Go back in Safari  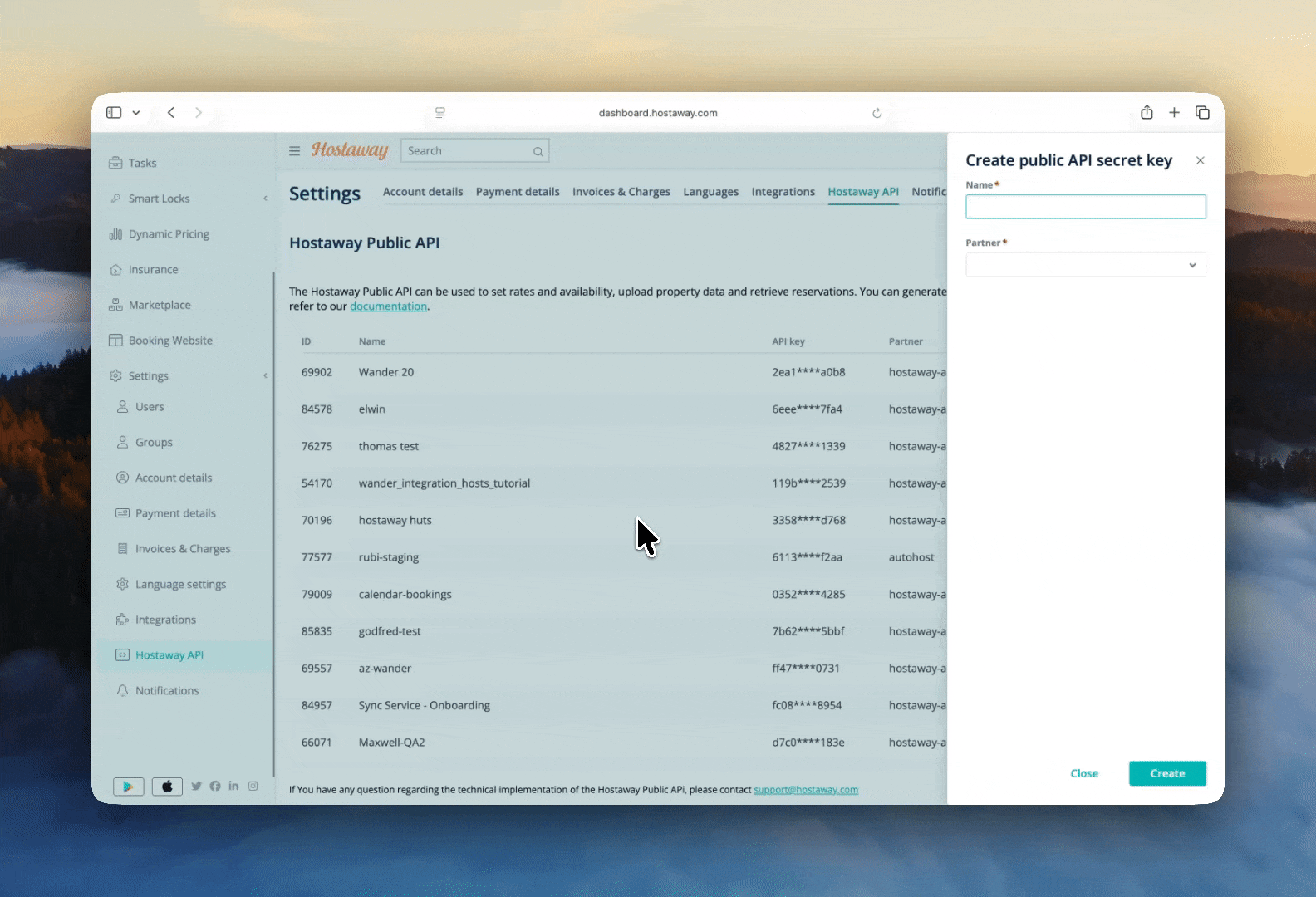(171, 112)
